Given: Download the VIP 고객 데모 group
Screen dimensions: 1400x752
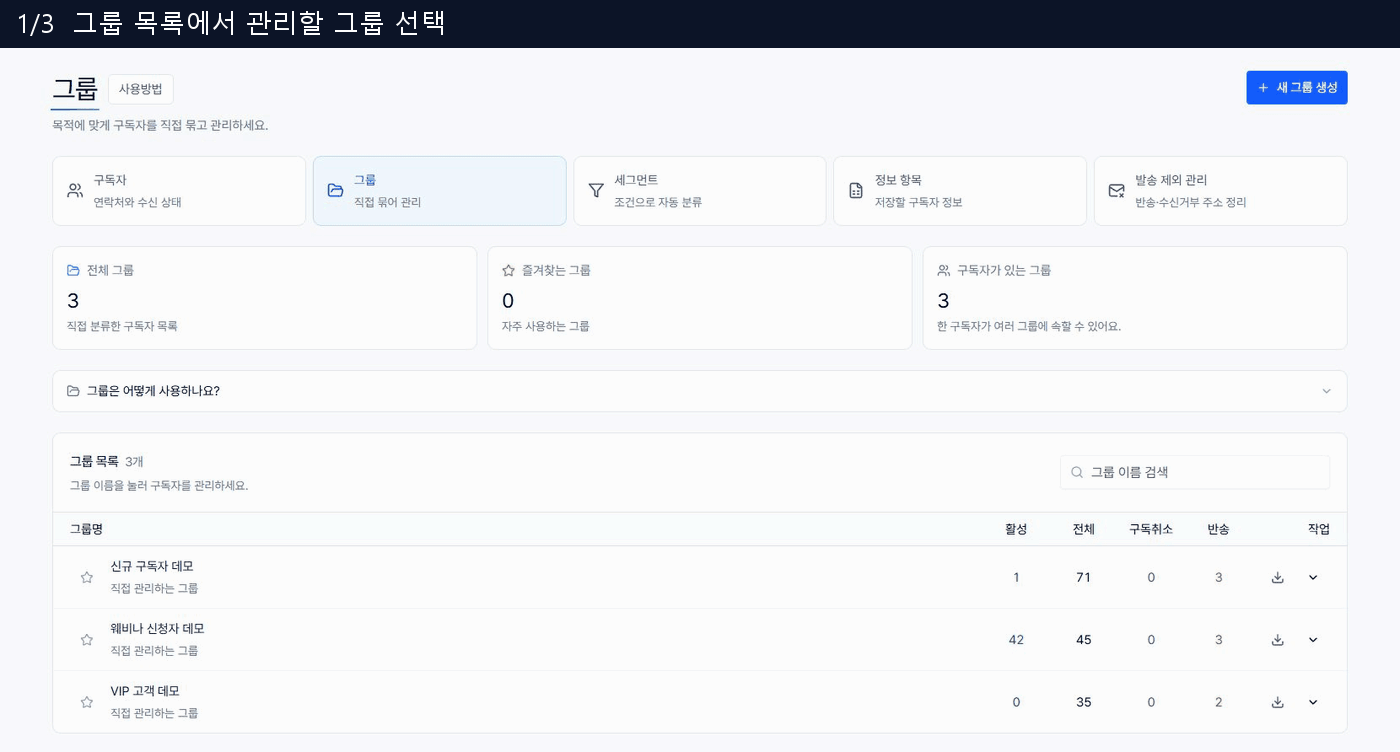Looking at the screenshot, I should [x=1277, y=702].
